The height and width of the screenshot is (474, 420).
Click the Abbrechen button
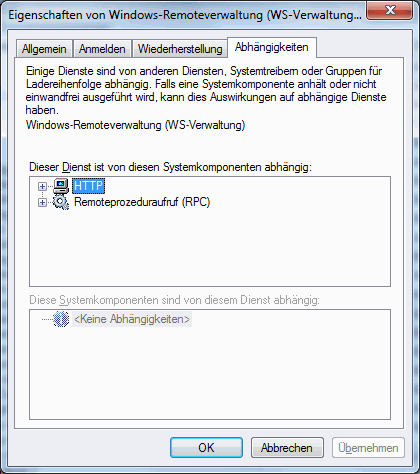tap(287, 448)
